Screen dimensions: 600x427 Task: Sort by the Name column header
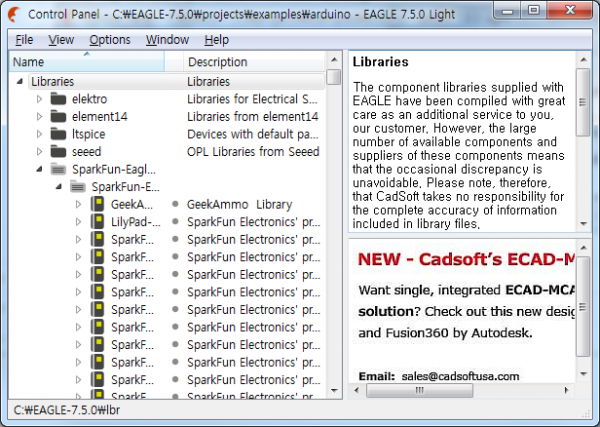[87, 62]
